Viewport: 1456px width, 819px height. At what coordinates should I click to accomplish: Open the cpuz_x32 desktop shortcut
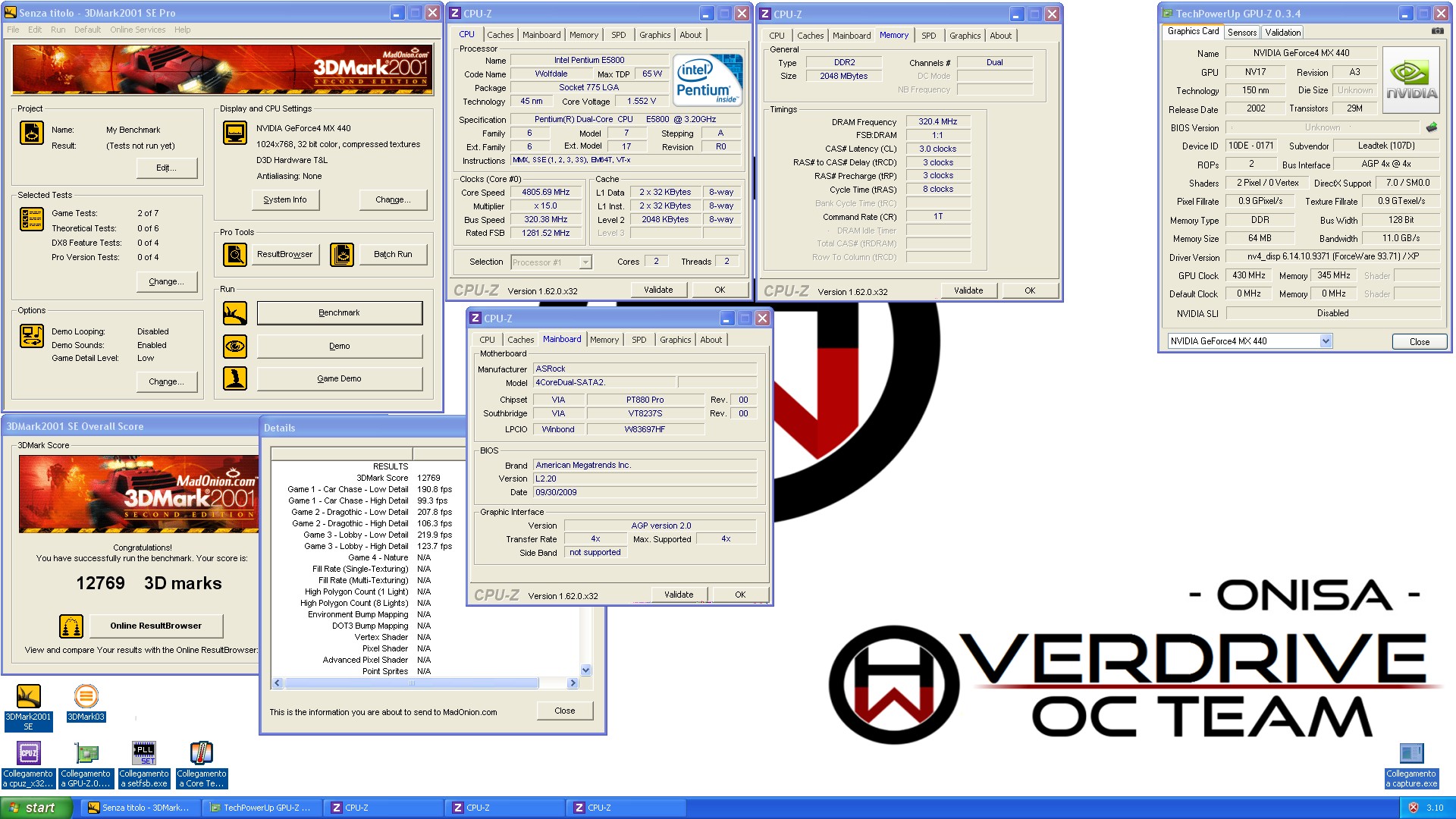click(28, 764)
